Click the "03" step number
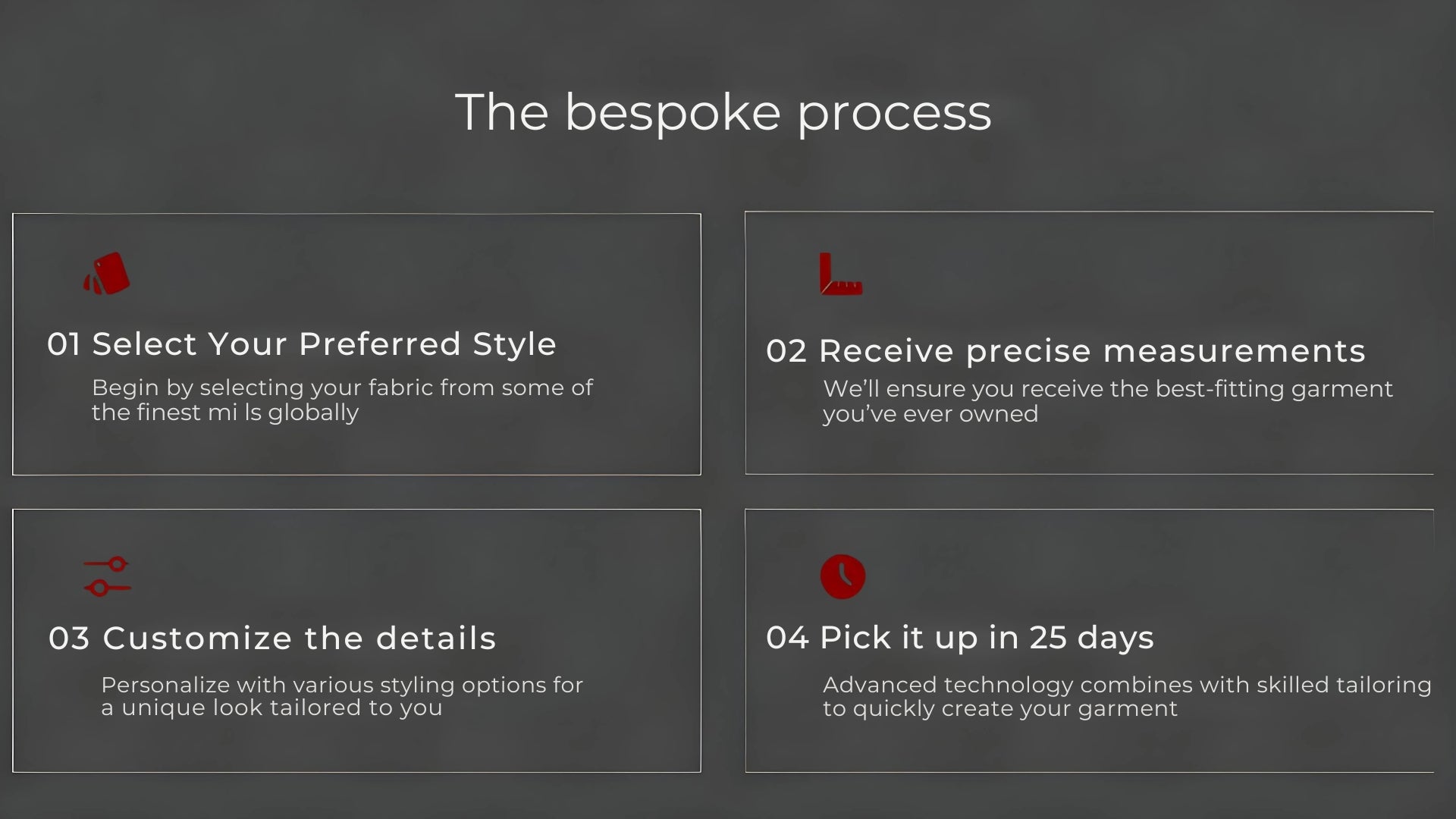The image size is (1456, 819). [69, 639]
